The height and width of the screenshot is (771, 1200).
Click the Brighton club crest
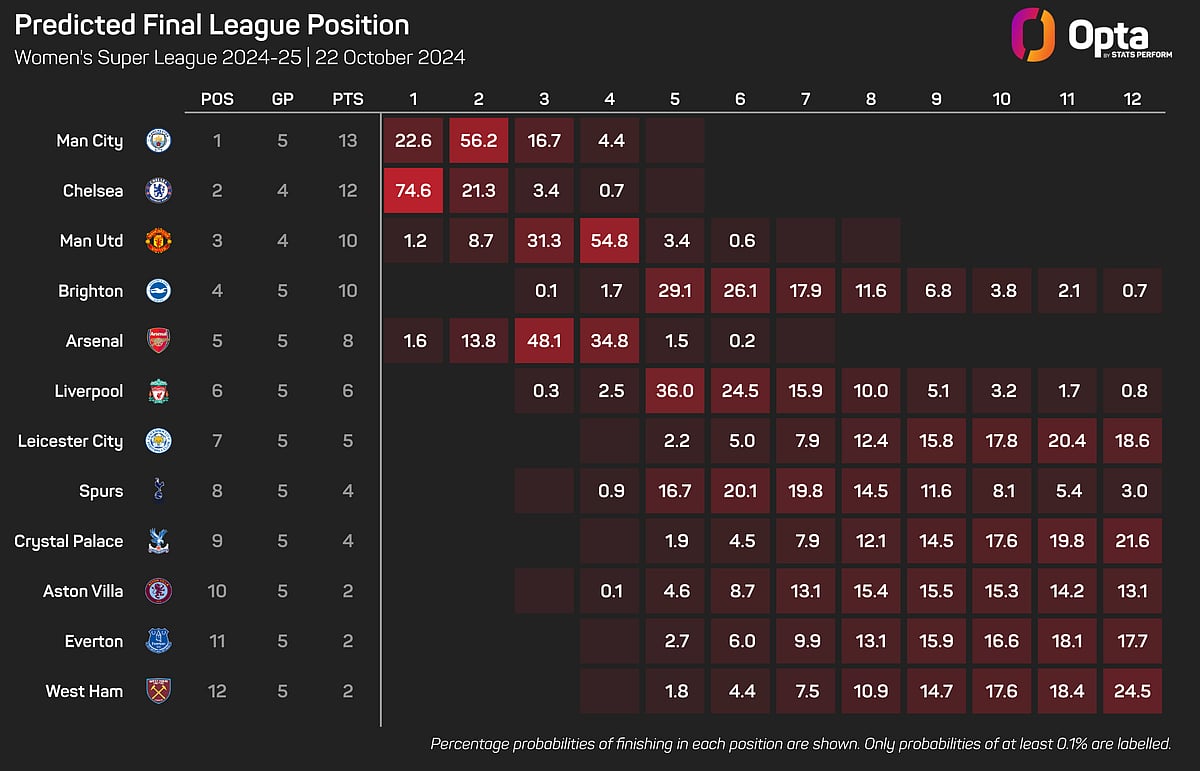click(159, 291)
